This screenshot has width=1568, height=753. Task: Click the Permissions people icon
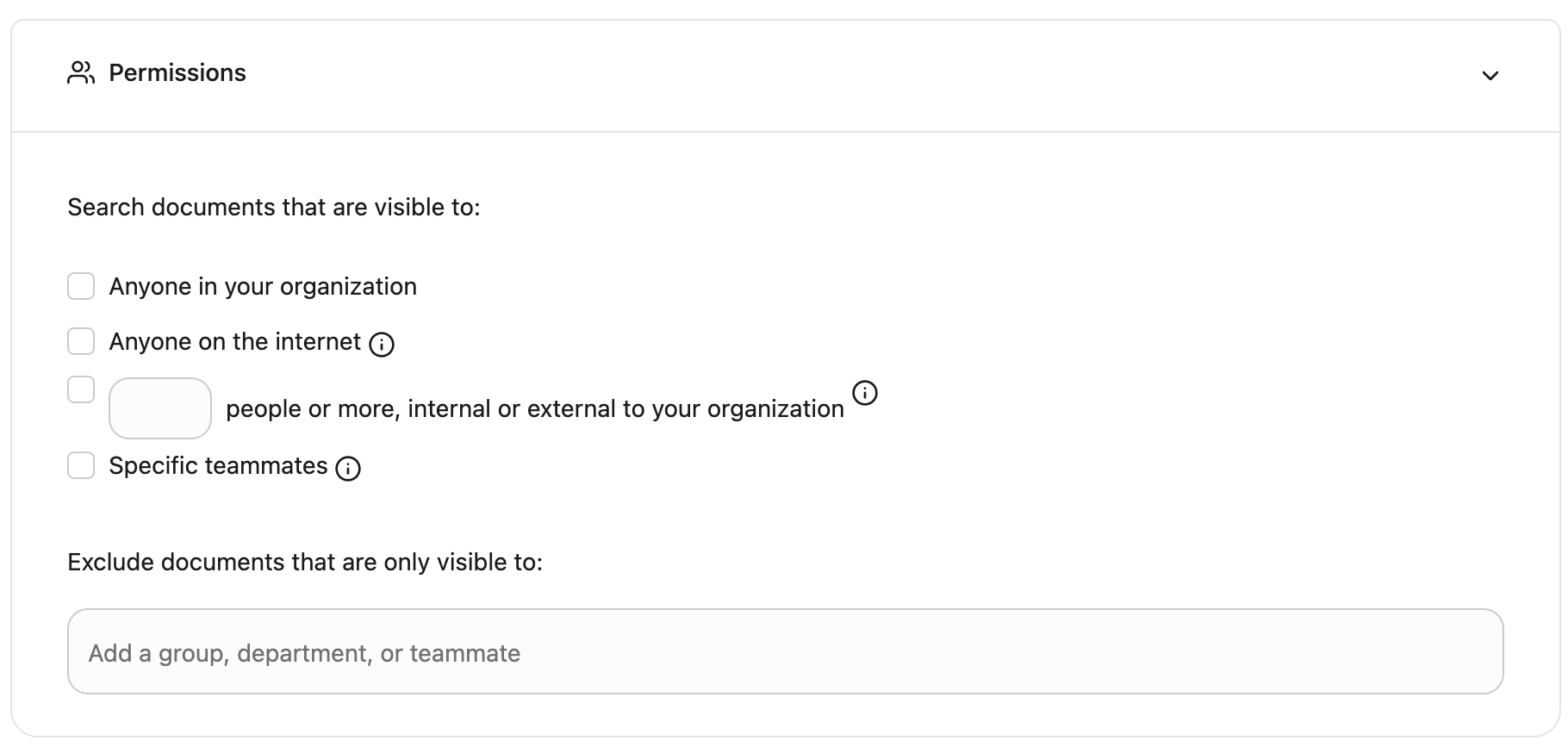(80, 73)
